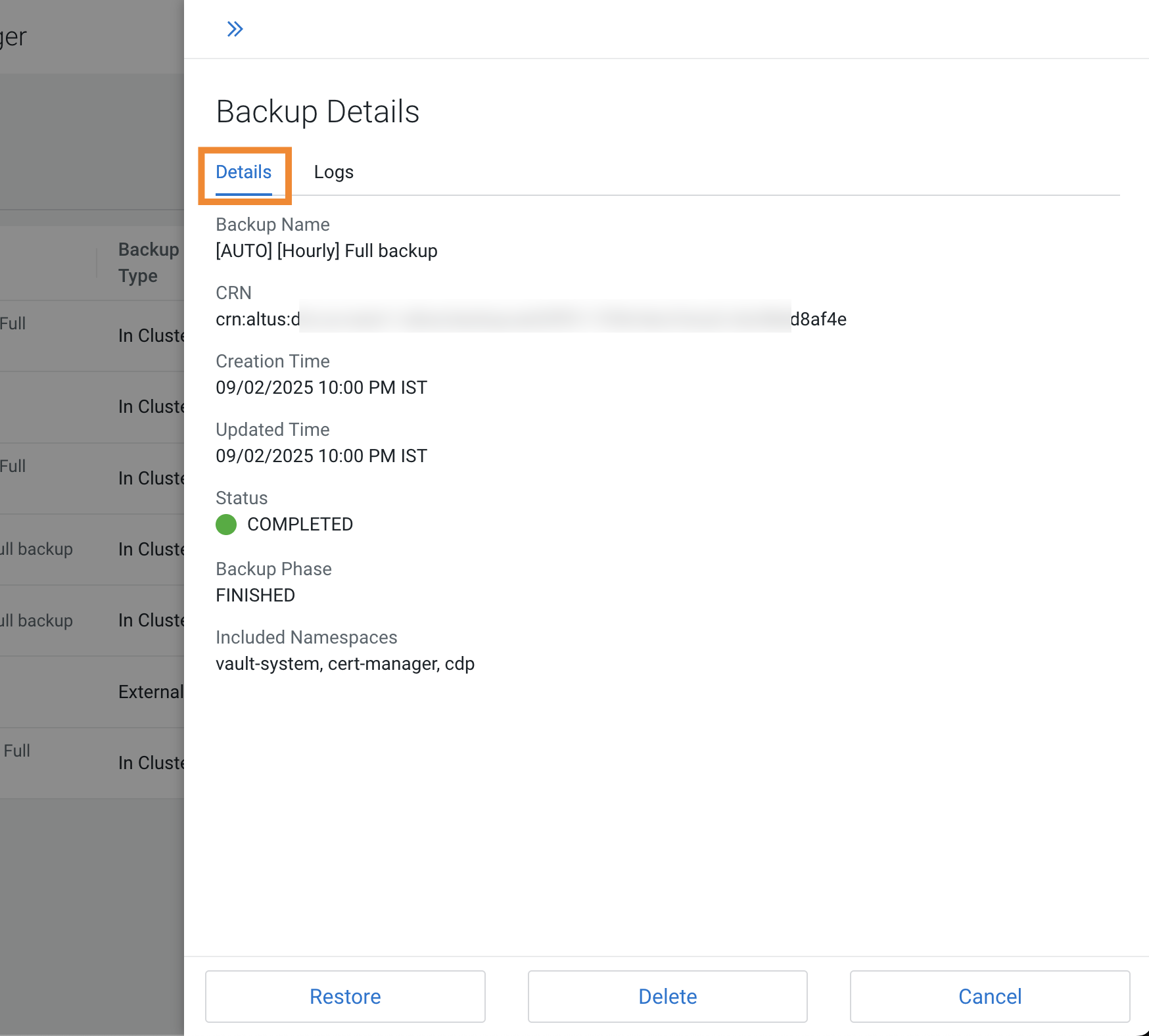Viewport: 1149px width, 1036px height.
Task: Dismiss the panel with Cancel
Action: [x=989, y=997]
